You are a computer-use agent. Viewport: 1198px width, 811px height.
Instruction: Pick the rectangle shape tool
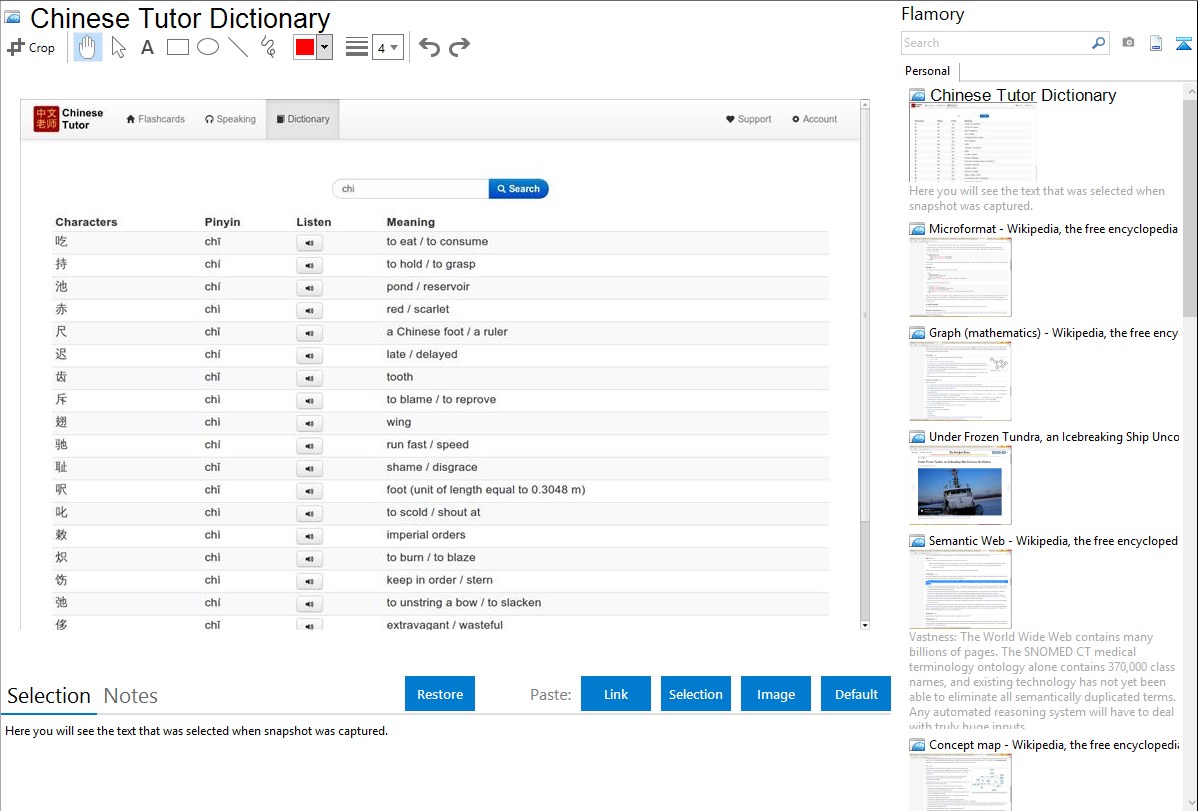coord(177,47)
